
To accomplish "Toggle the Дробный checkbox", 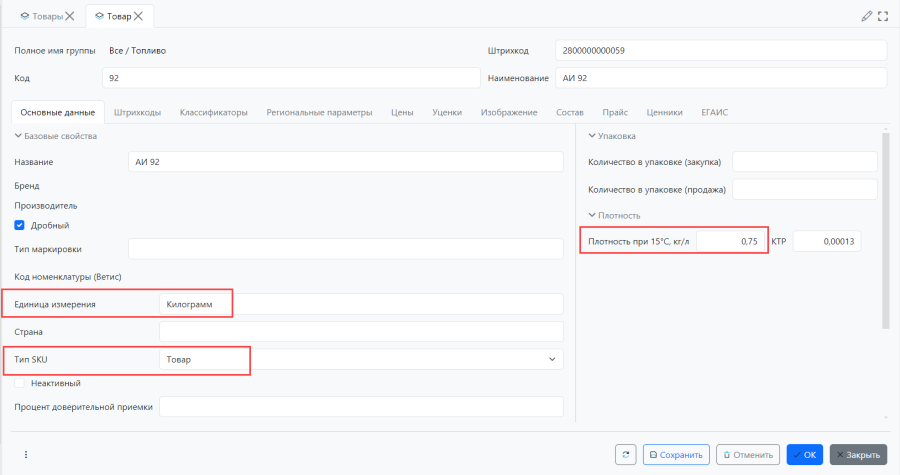I will 19,225.
